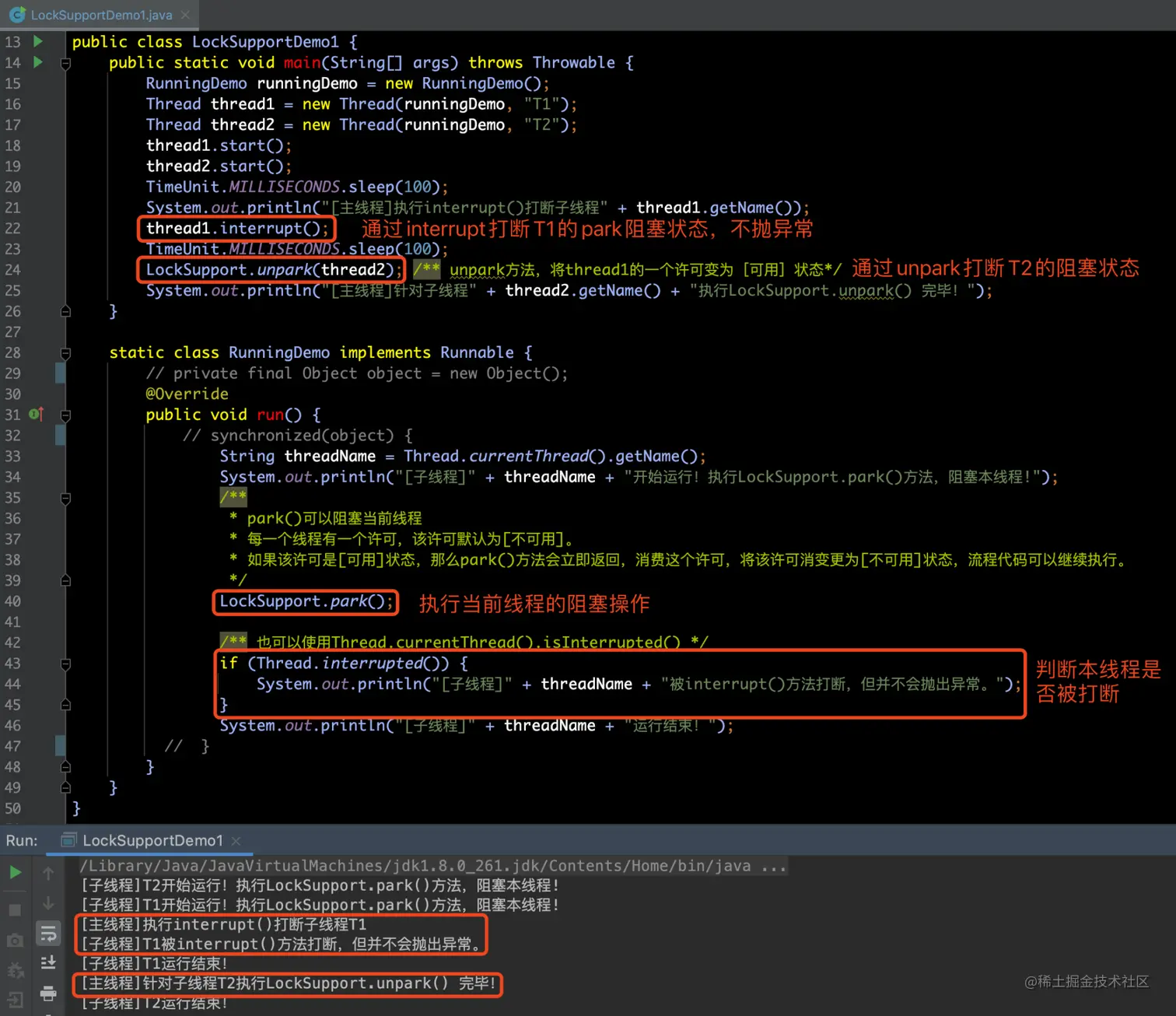Click the Java class icon on the file tab

17,15
